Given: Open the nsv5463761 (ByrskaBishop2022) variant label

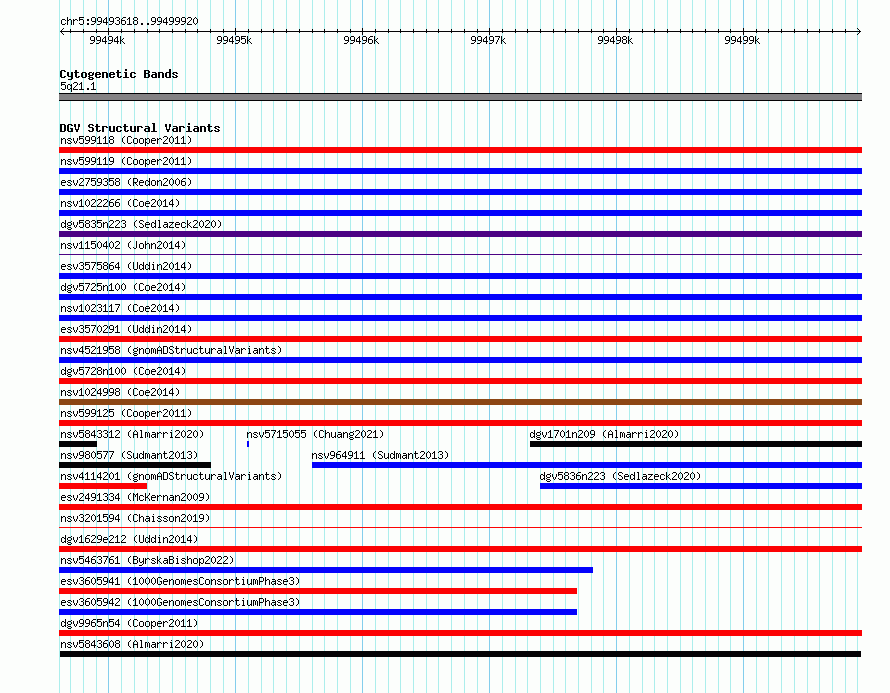Looking at the screenshot, I should tap(147, 560).
